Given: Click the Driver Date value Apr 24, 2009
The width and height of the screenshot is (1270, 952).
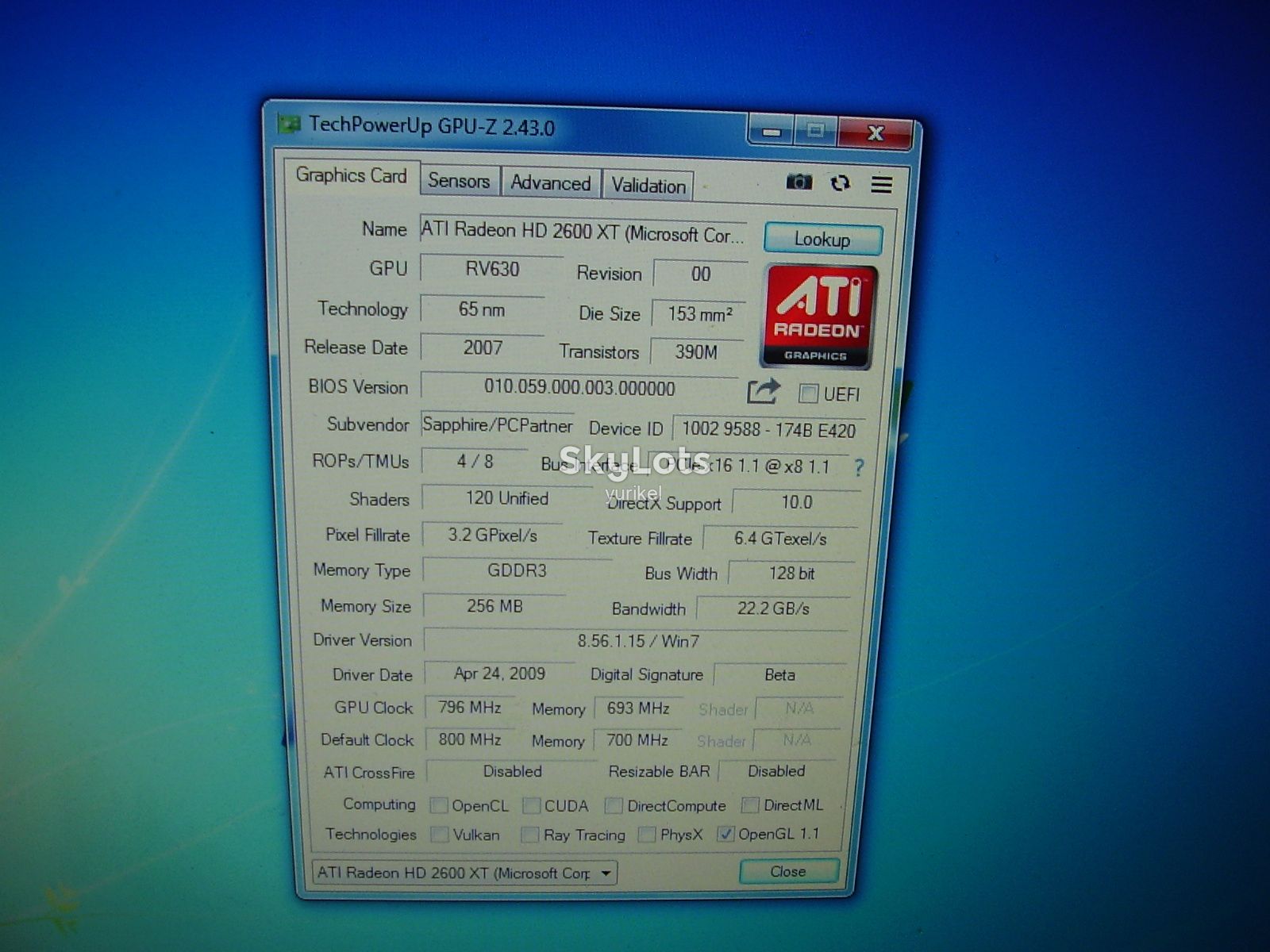Looking at the screenshot, I should 499,674.
